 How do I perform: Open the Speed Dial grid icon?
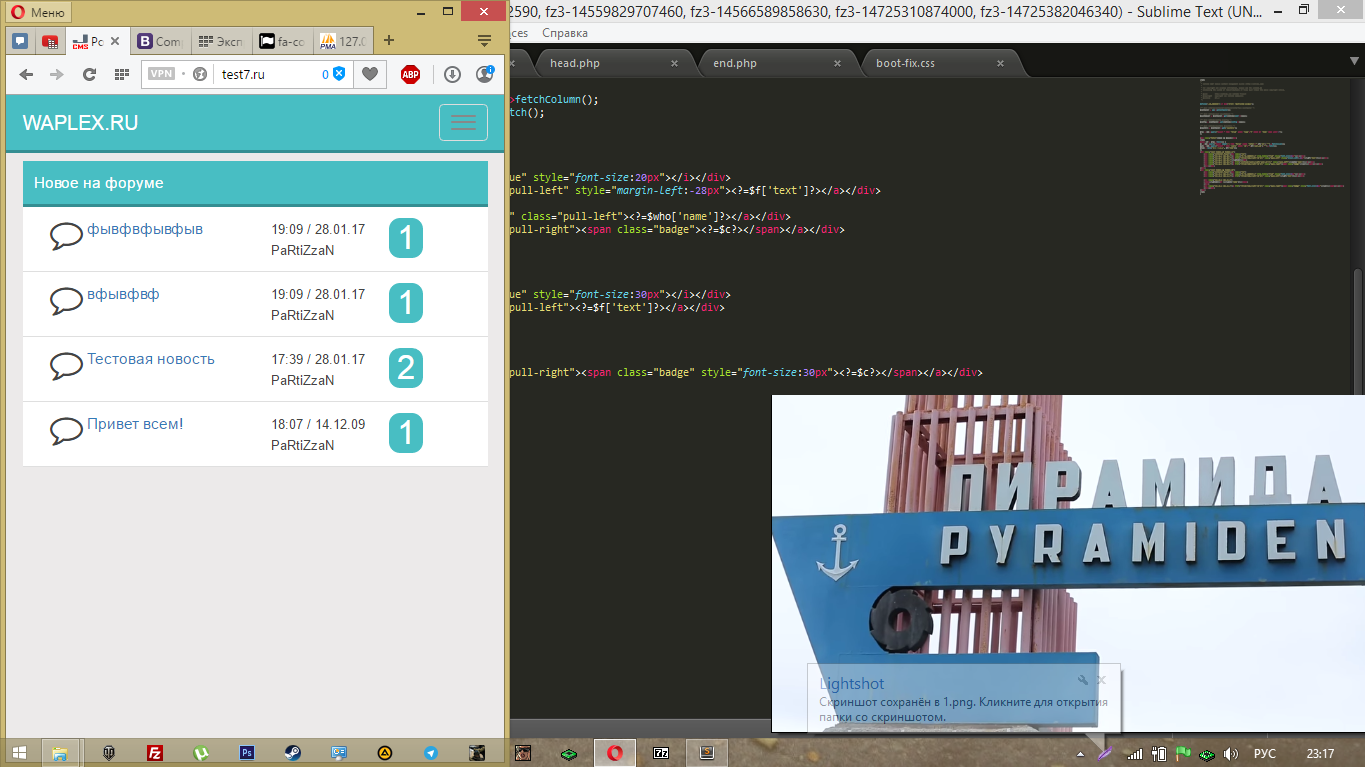tap(121, 74)
